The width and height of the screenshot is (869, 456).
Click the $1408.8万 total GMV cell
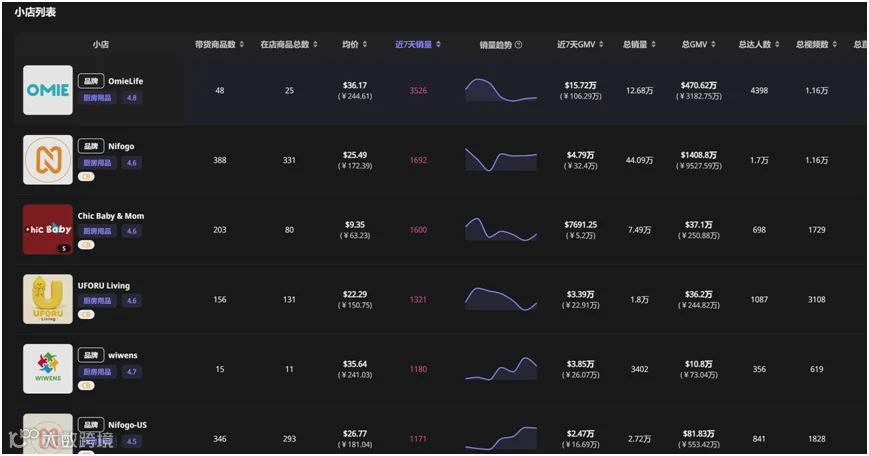point(698,160)
